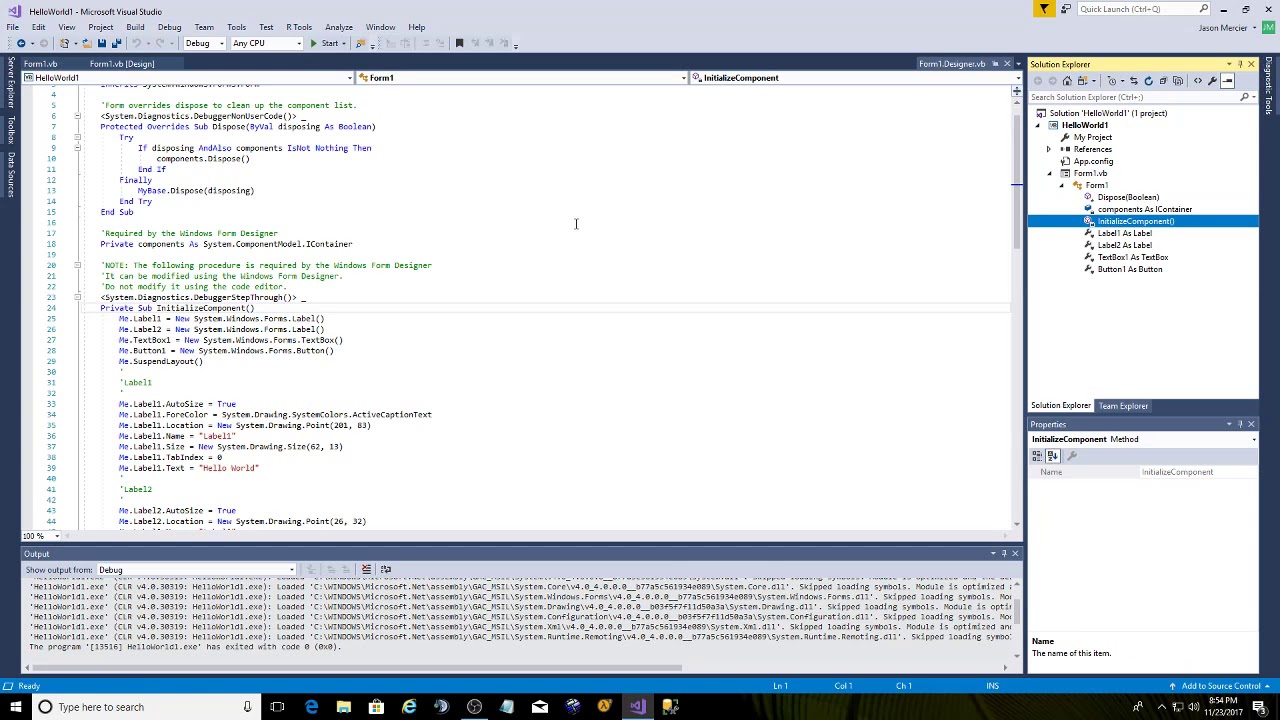Select Label1 As Label tree item
1280x720 pixels.
pyautogui.click(x=1124, y=233)
